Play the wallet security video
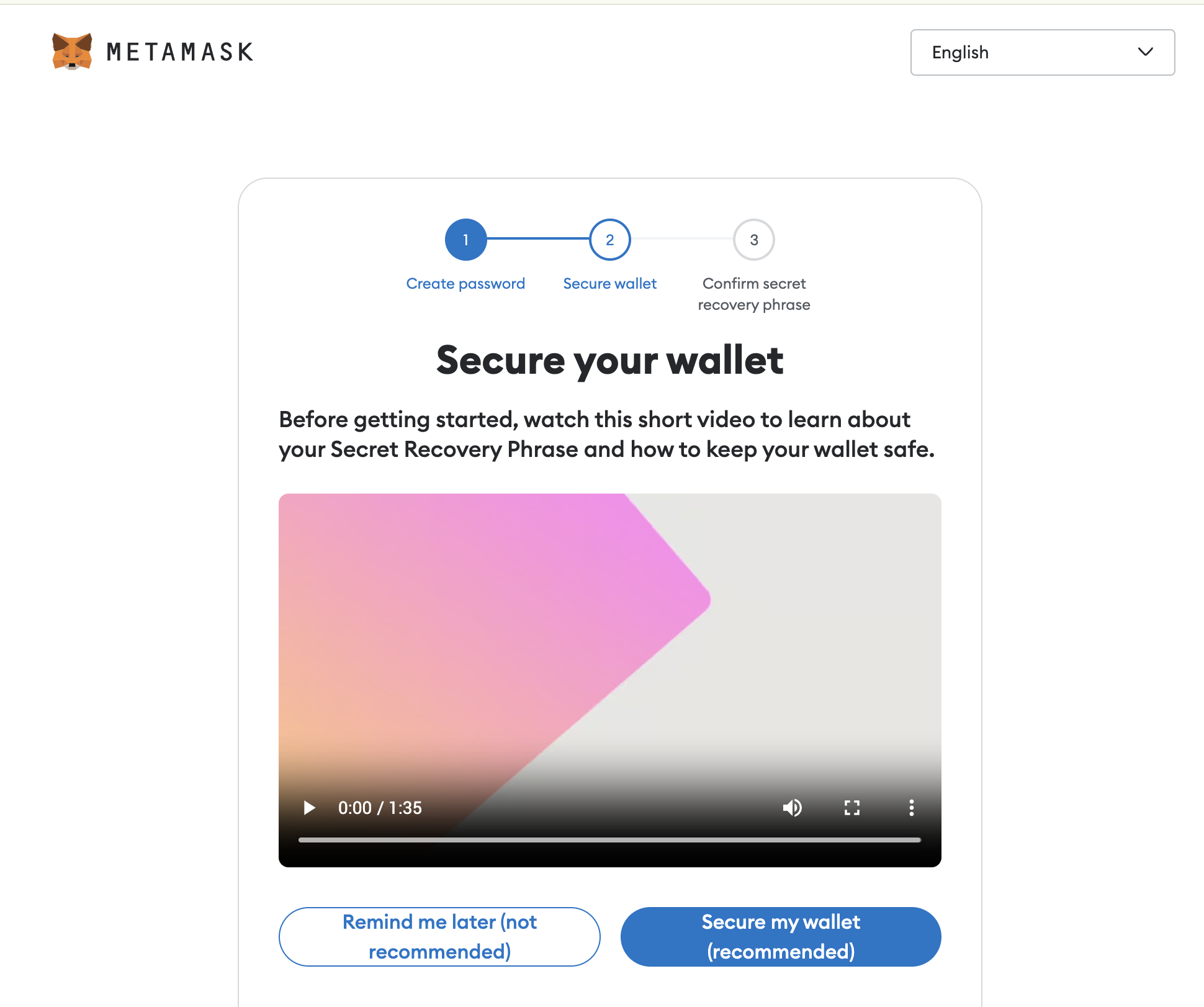Image resolution: width=1204 pixels, height=1007 pixels. (x=309, y=808)
